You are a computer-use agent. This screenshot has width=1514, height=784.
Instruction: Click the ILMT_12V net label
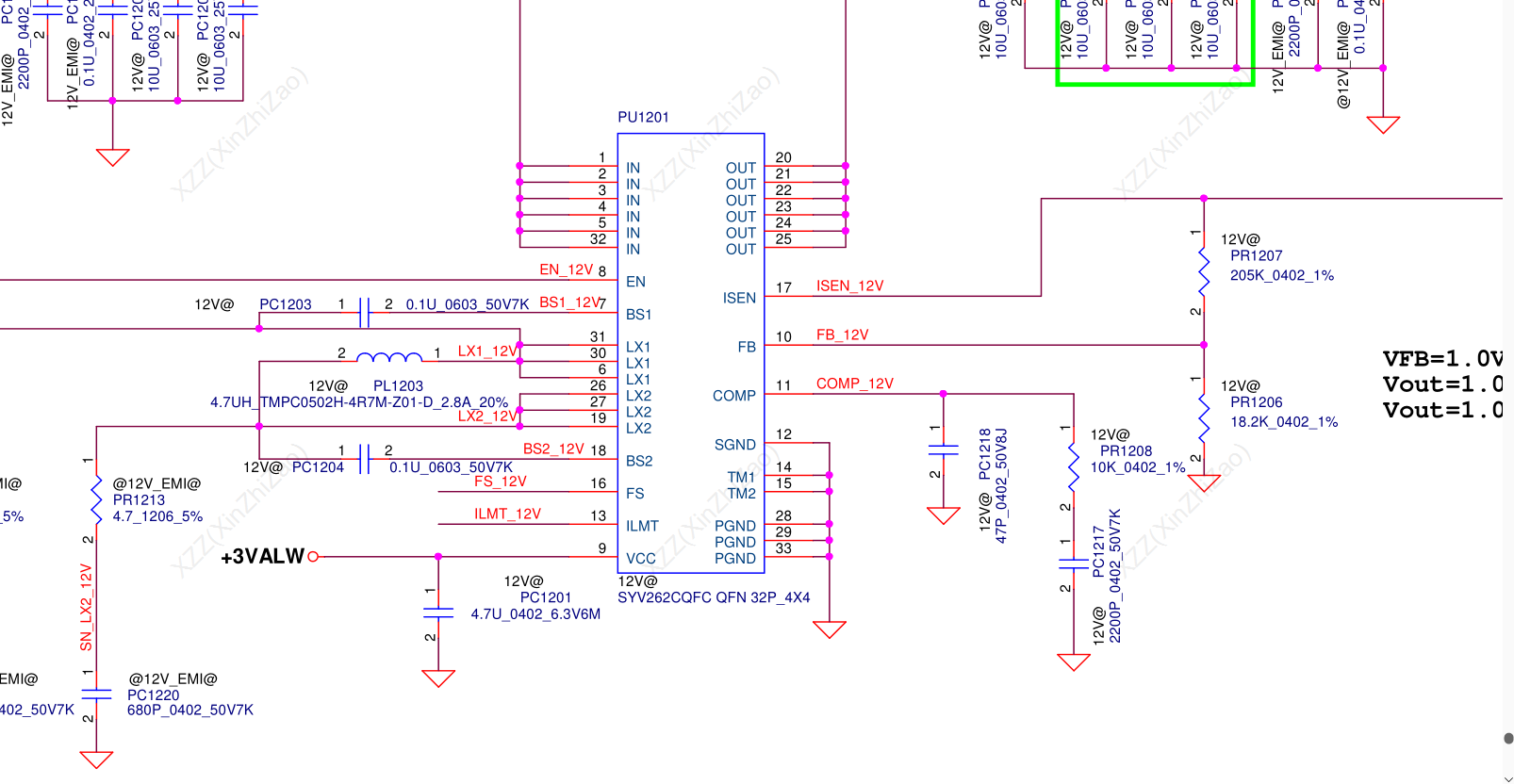[x=507, y=514]
